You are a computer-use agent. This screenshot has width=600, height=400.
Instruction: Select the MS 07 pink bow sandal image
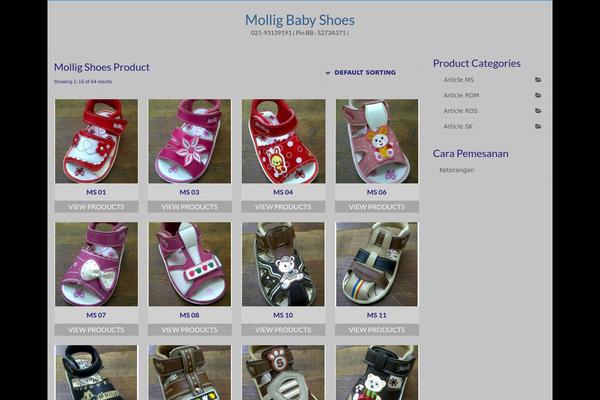click(x=96, y=264)
